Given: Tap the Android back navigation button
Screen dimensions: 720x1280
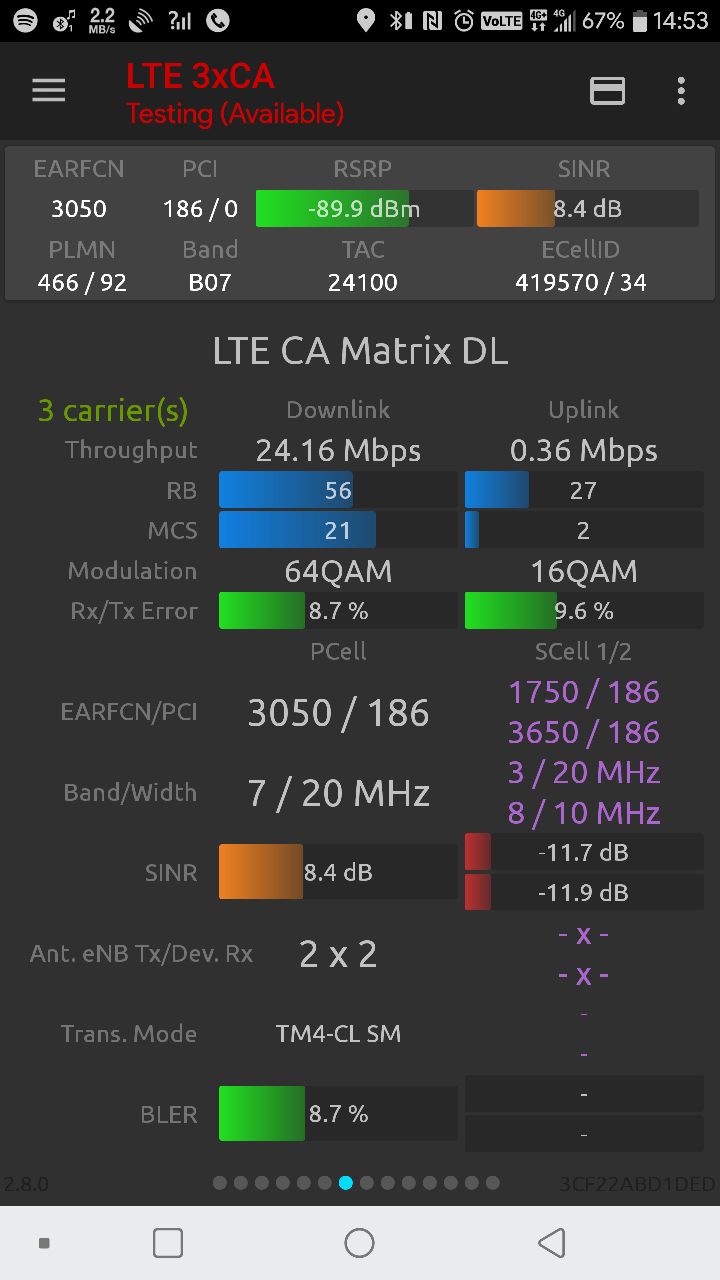Looking at the screenshot, I should (551, 1243).
